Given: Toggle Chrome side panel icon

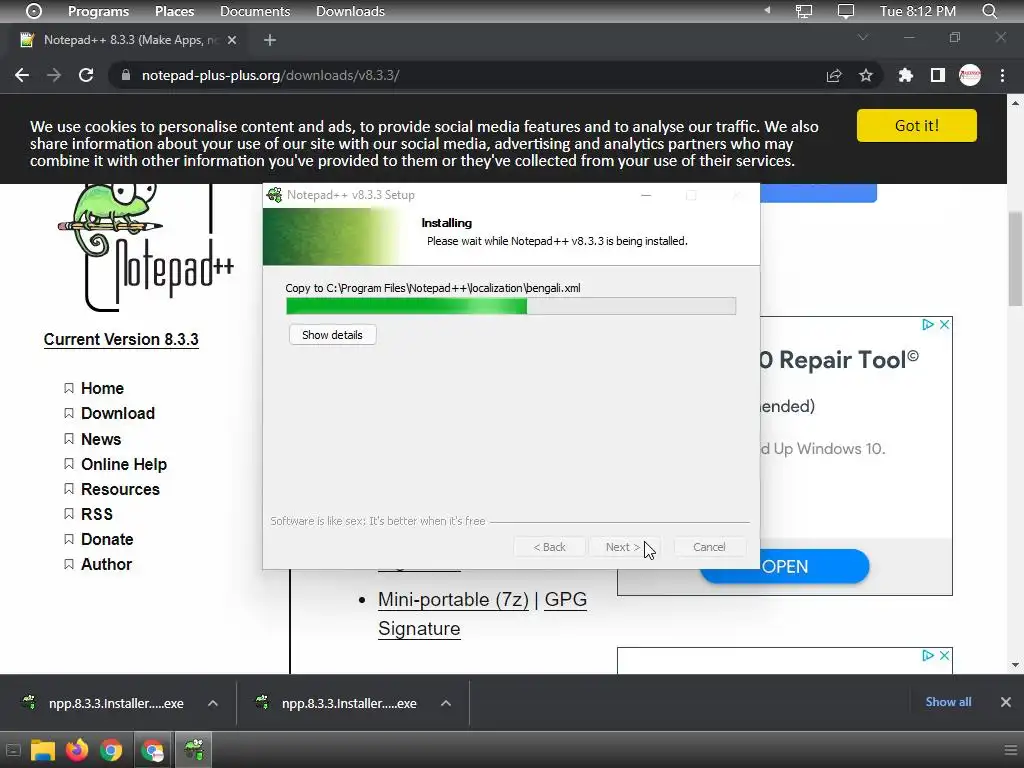Looking at the screenshot, I should point(938,75).
